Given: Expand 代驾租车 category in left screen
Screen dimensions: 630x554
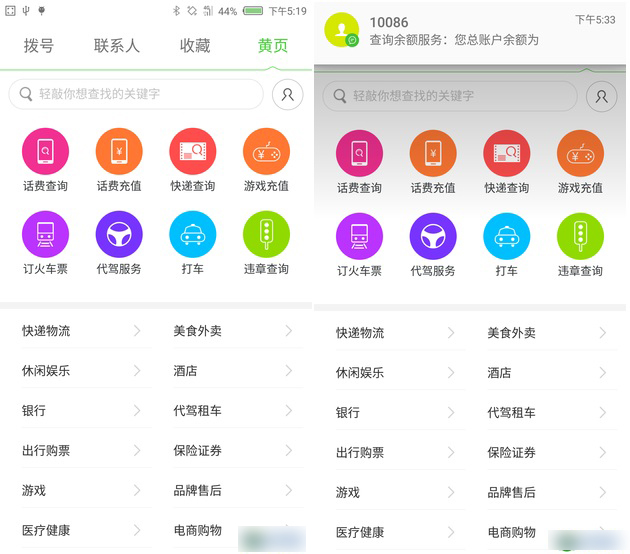Looking at the screenshot, I should (x=238, y=411).
